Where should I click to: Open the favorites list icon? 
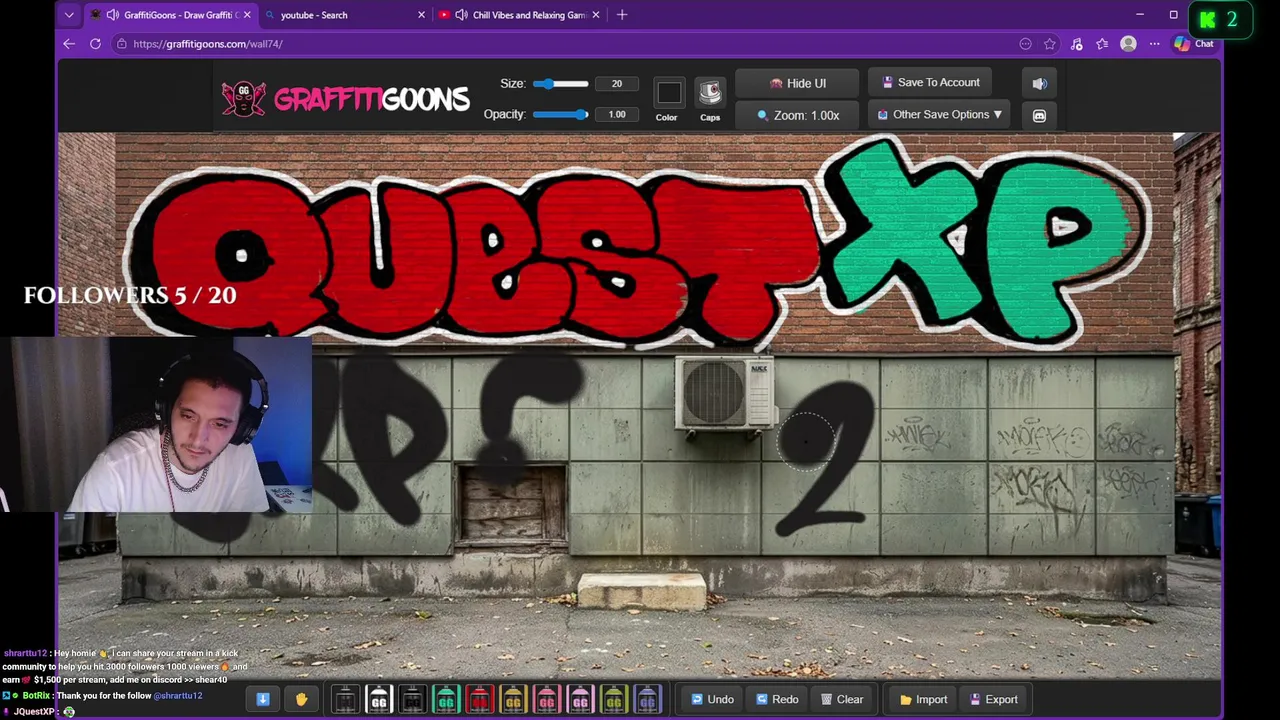[1102, 44]
